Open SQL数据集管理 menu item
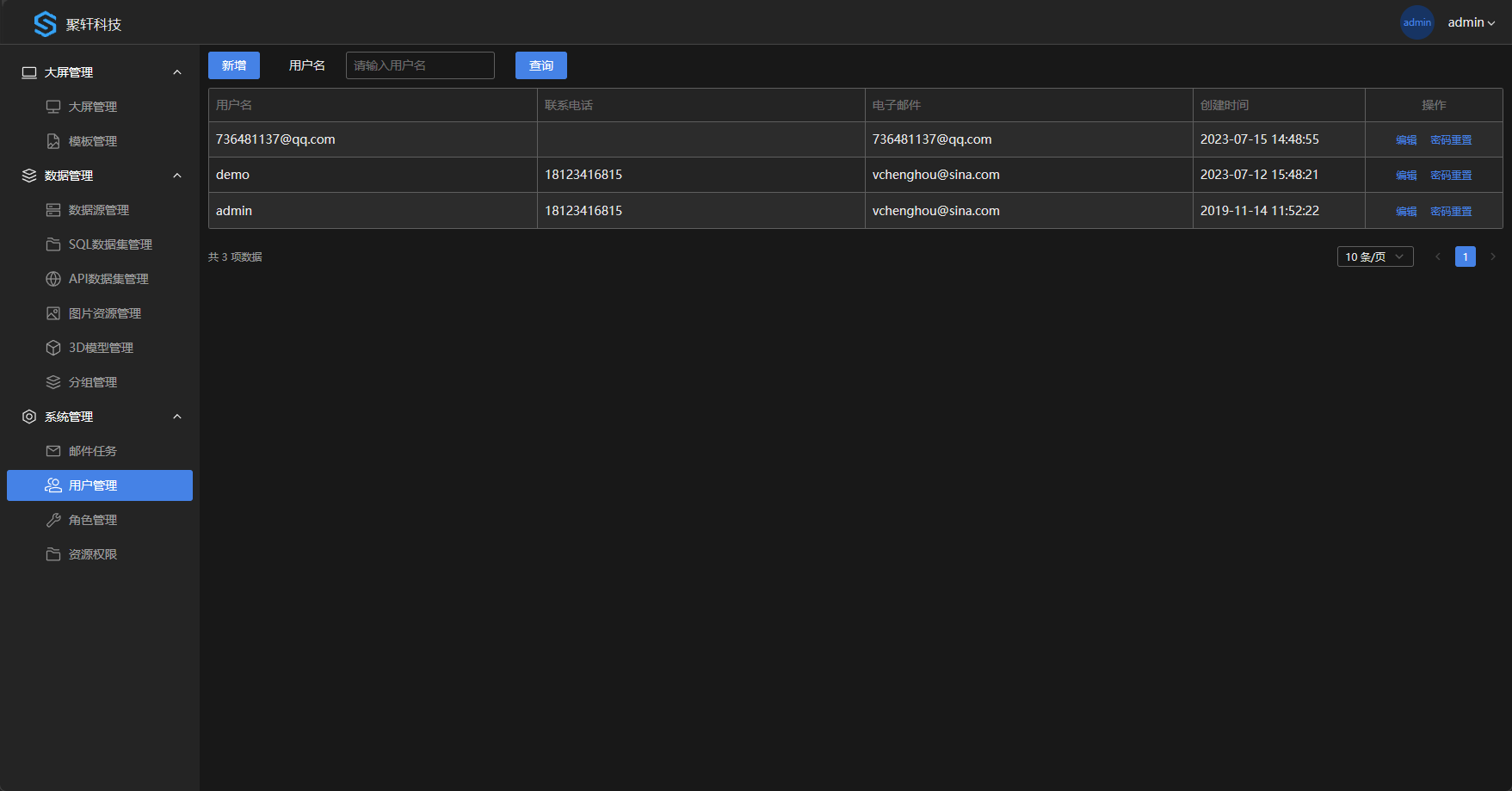This screenshot has width=1512, height=791. (100, 244)
